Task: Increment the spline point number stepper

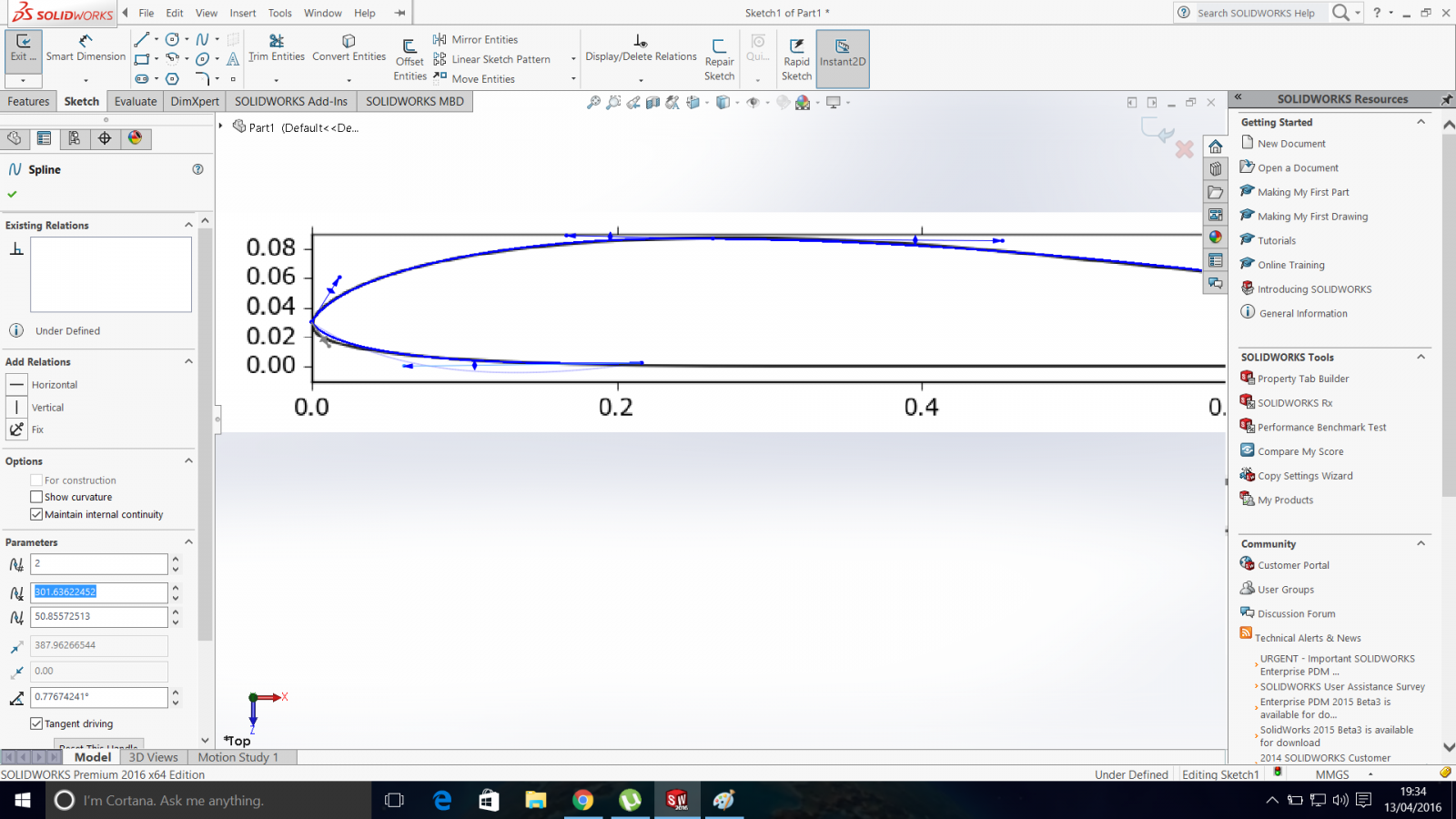Action: tap(176, 559)
